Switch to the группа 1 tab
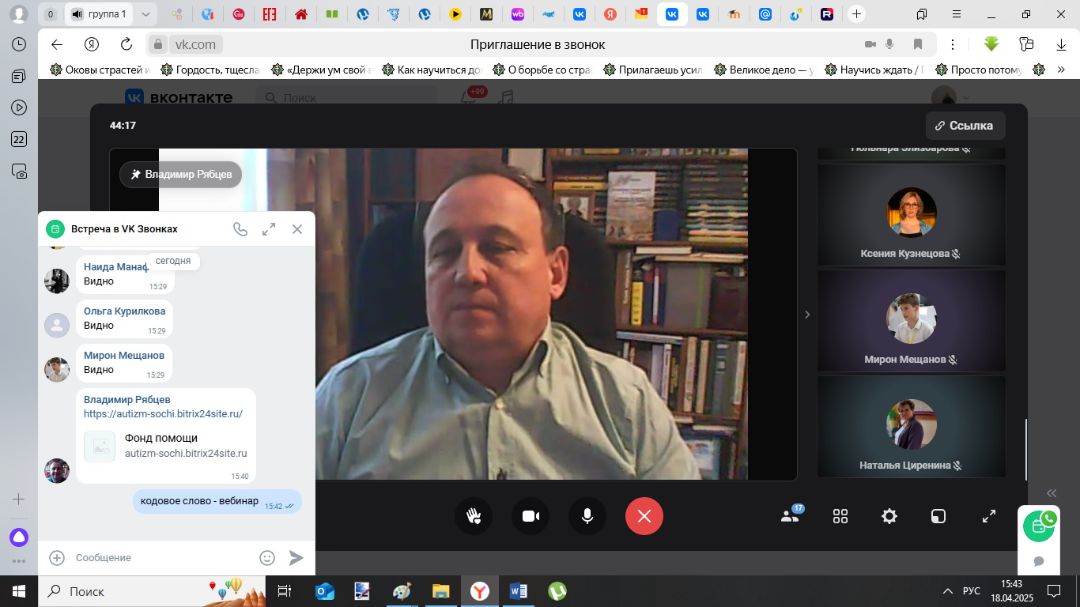Viewport: 1080px width, 607px height. pos(101,14)
